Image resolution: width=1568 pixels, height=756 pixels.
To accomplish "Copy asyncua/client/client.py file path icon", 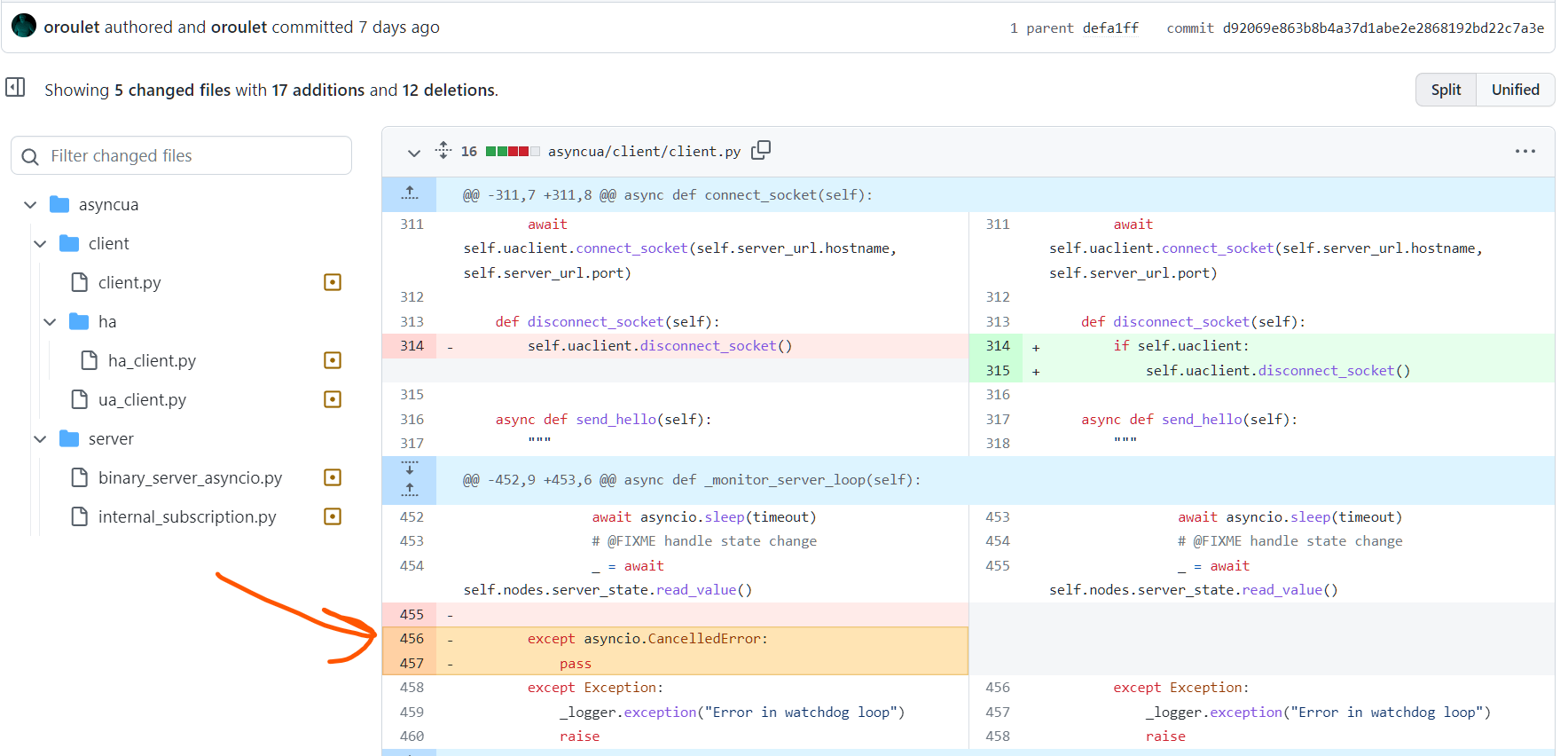I will click(761, 151).
